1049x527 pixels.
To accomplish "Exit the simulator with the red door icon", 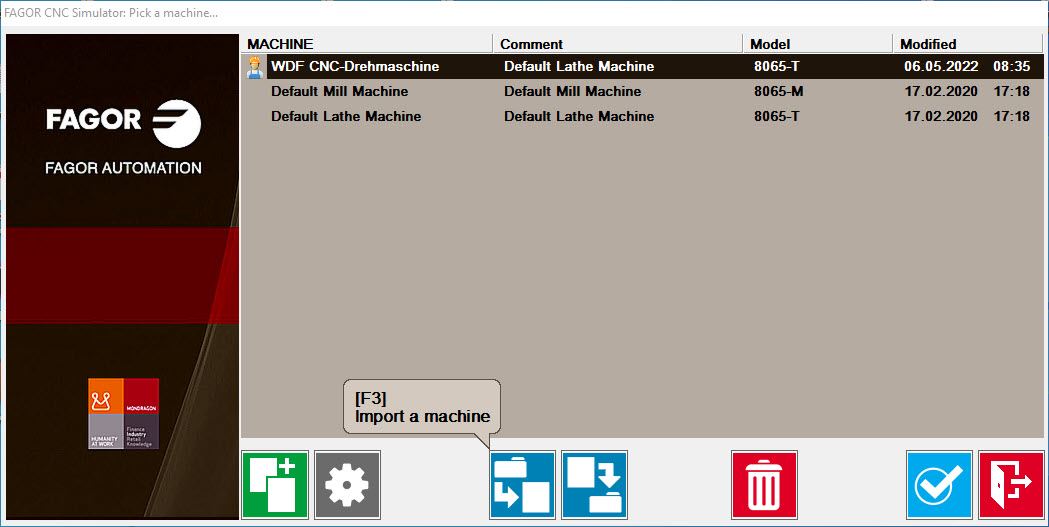I will (1012, 485).
